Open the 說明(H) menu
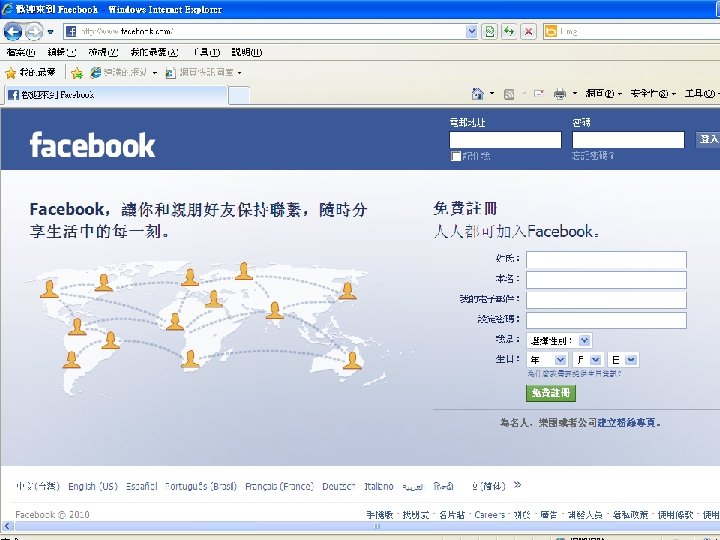The image size is (720, 540). point(247,52)
